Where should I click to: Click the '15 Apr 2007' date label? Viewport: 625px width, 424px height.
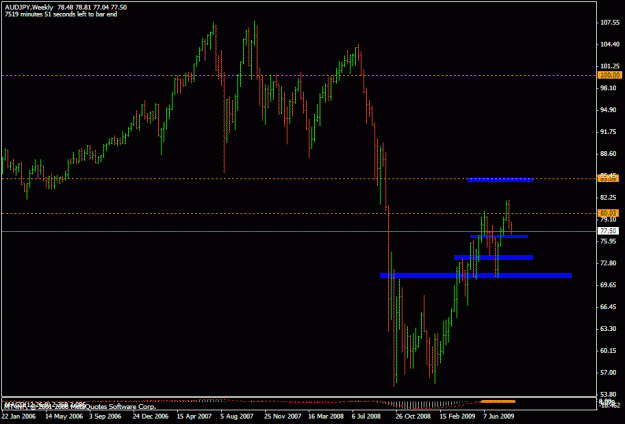[194, 416]
